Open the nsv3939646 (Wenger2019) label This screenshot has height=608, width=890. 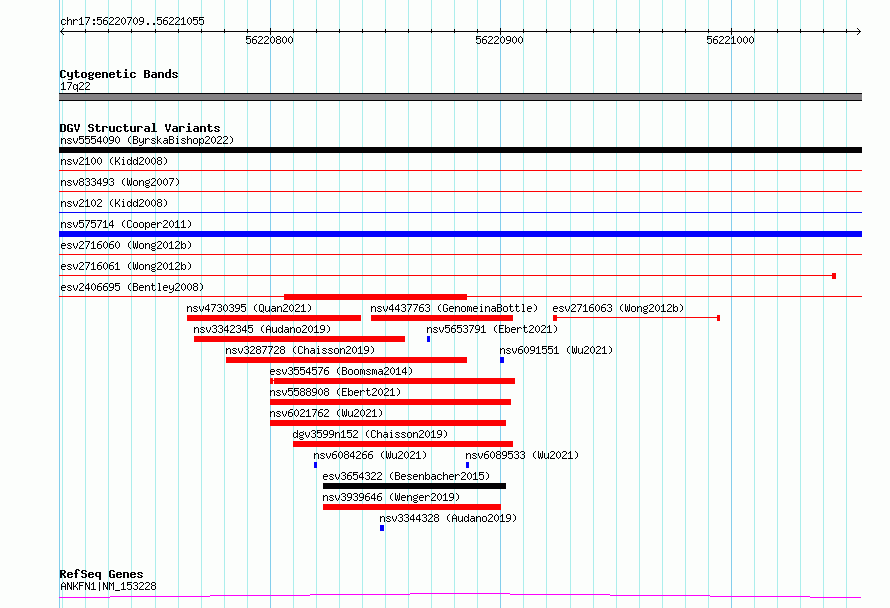pyautogui.click(x=391, y=497)
